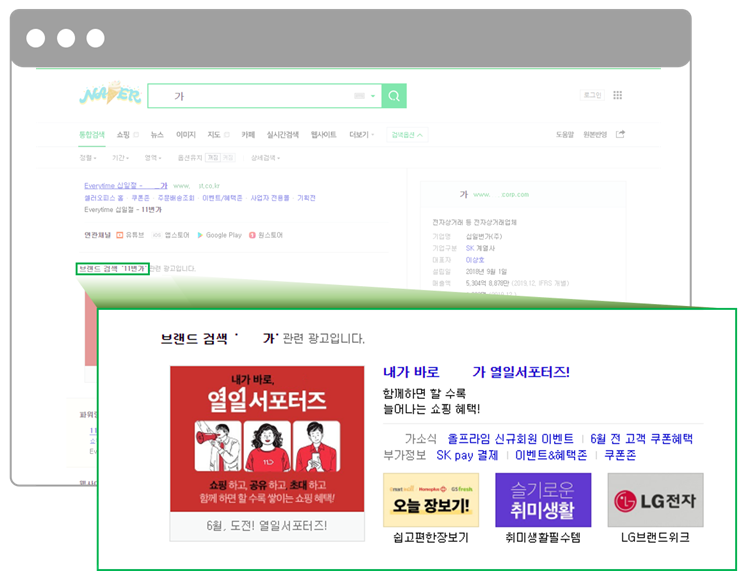Select the 통합검색 tab
This screenshot has height=580, width=746.
click(92, 135)
